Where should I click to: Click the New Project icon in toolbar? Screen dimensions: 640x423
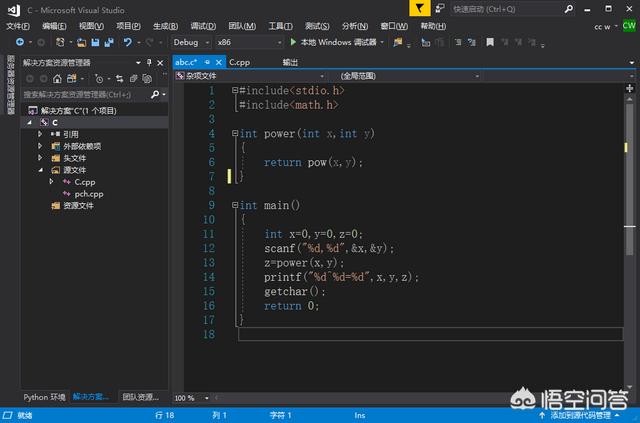coord(60,42)
